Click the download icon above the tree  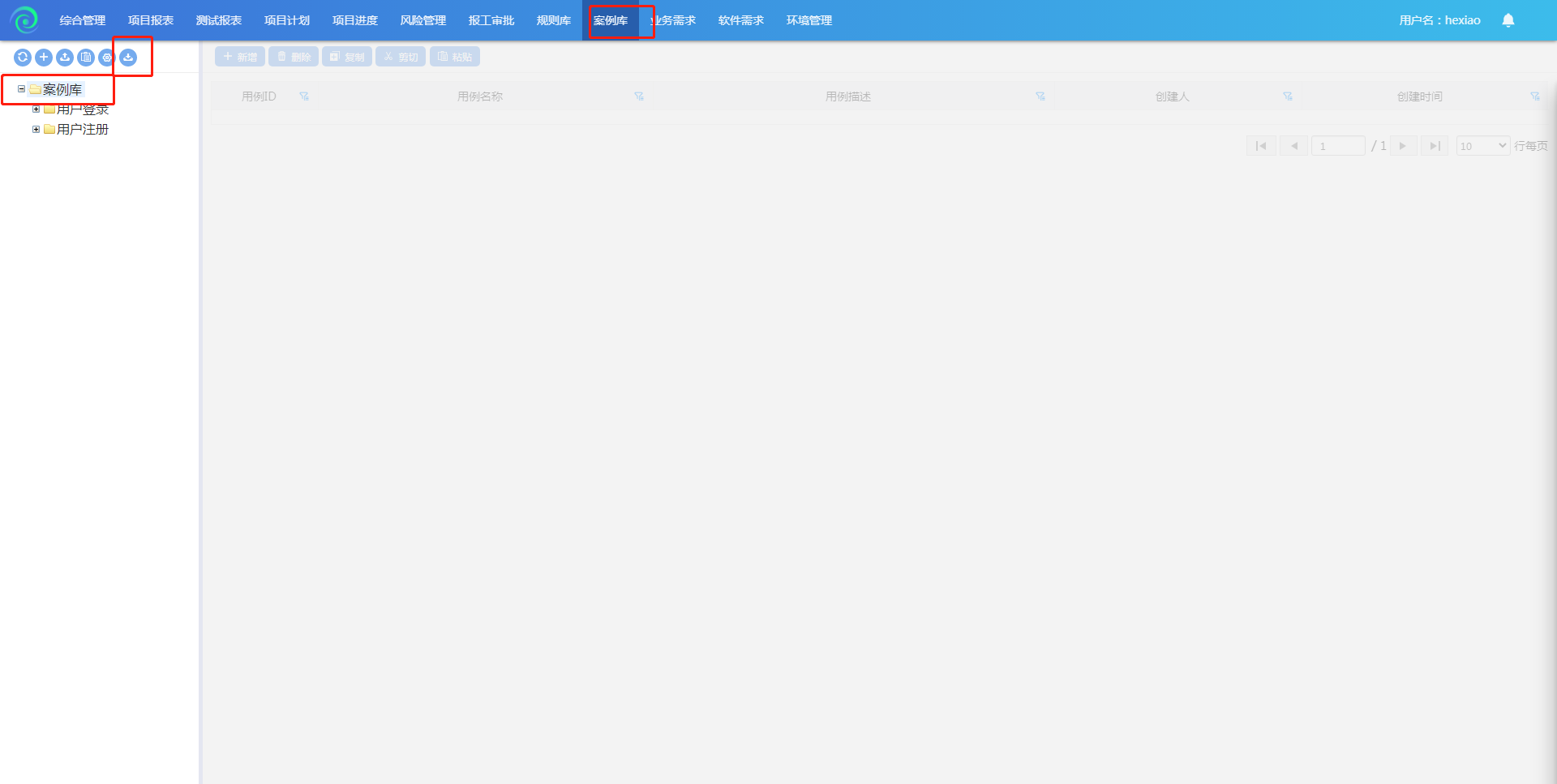coord(128,58)
